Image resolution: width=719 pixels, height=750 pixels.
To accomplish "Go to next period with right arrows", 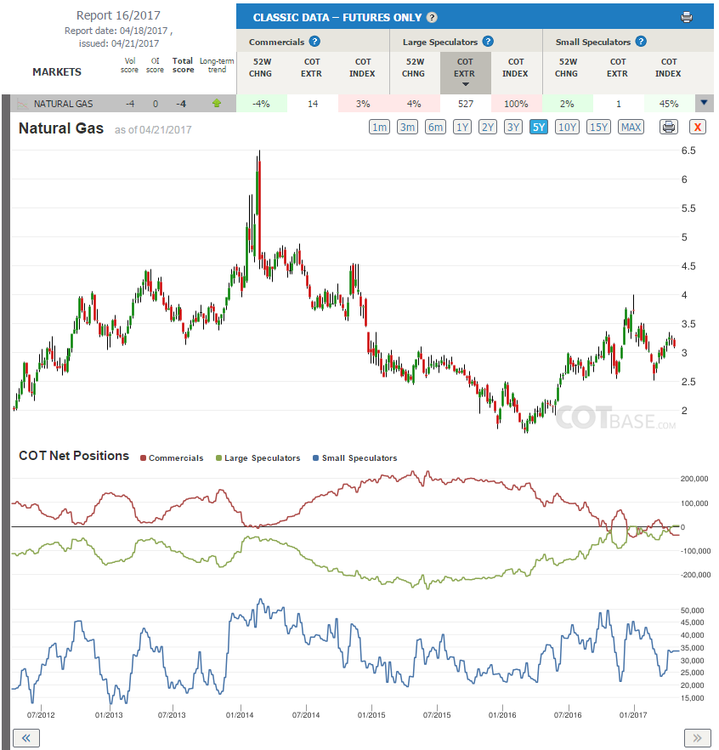I will click(697, 738).
